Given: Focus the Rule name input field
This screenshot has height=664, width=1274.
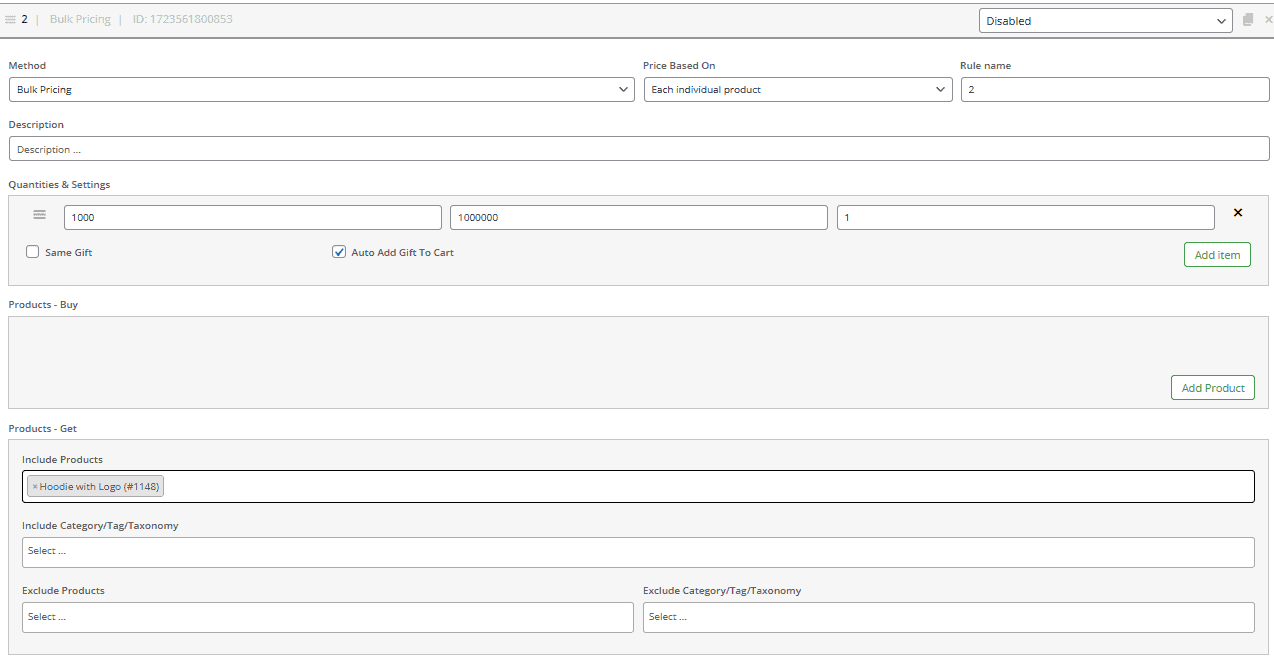Looking at the screenshot, I should [x=1114, y=90].
